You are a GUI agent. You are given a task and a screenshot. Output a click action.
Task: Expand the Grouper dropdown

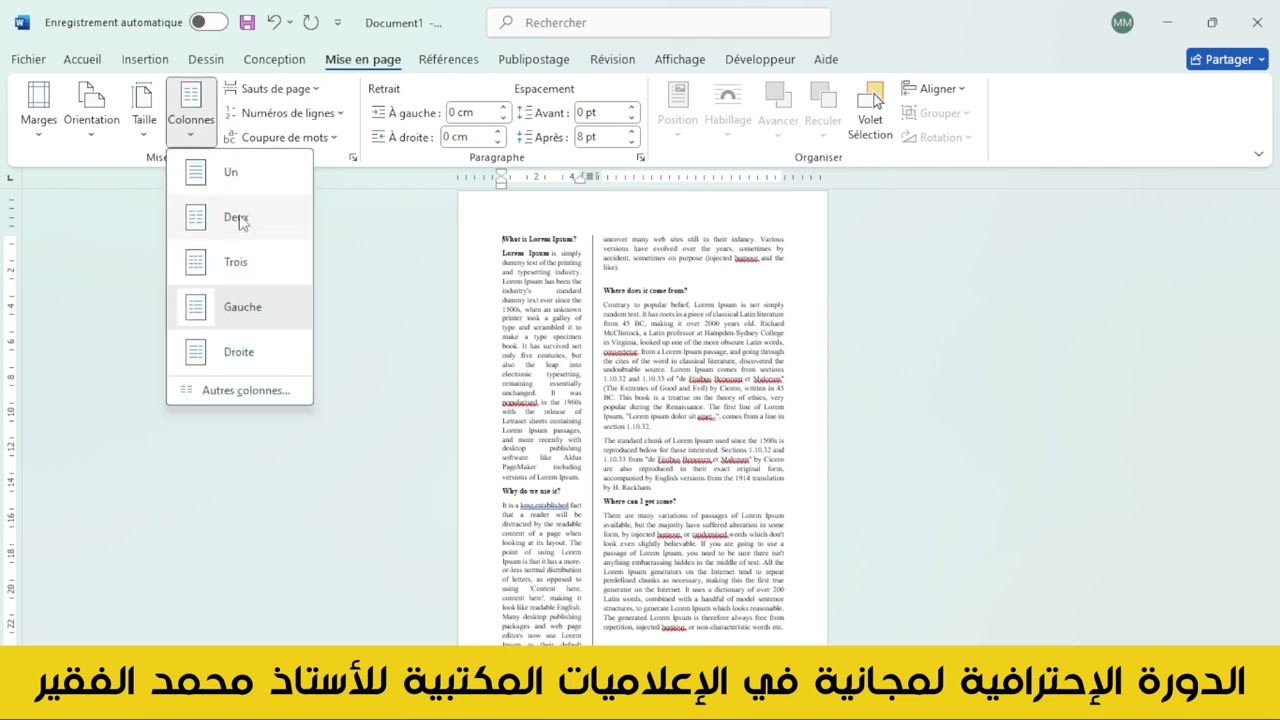click(x=935, y=113)
